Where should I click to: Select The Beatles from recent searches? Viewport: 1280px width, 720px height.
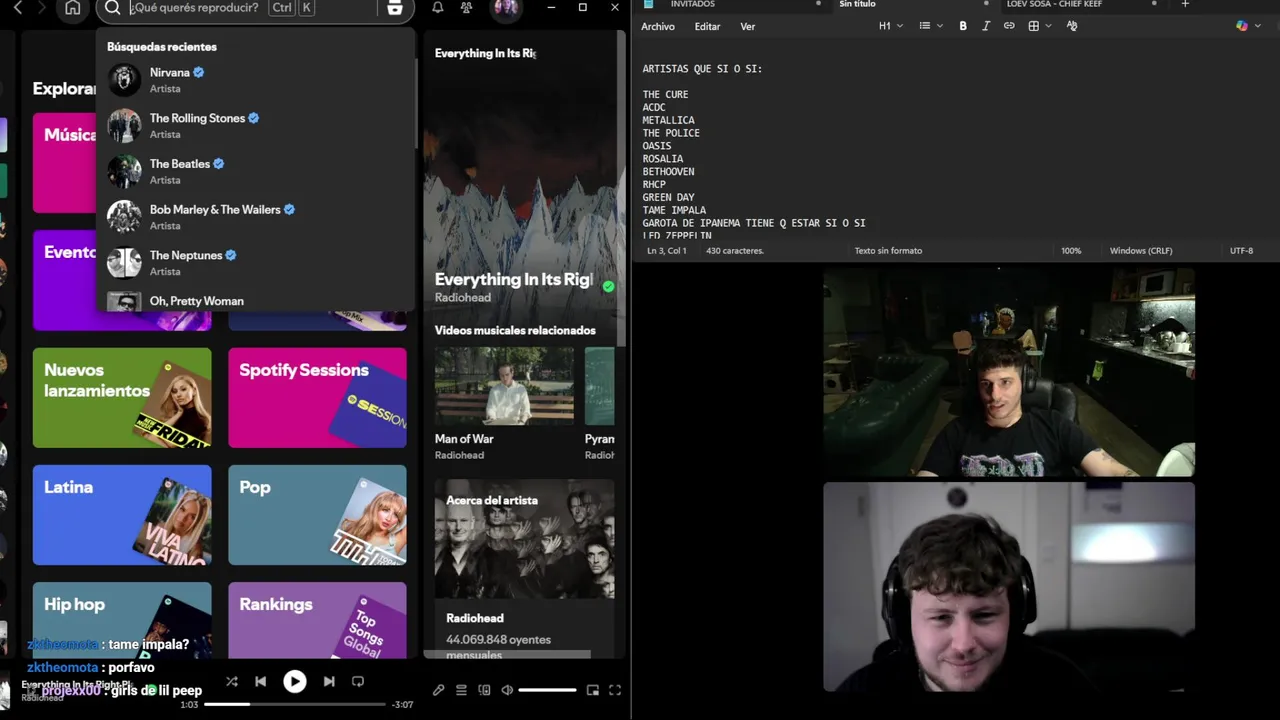255,172
